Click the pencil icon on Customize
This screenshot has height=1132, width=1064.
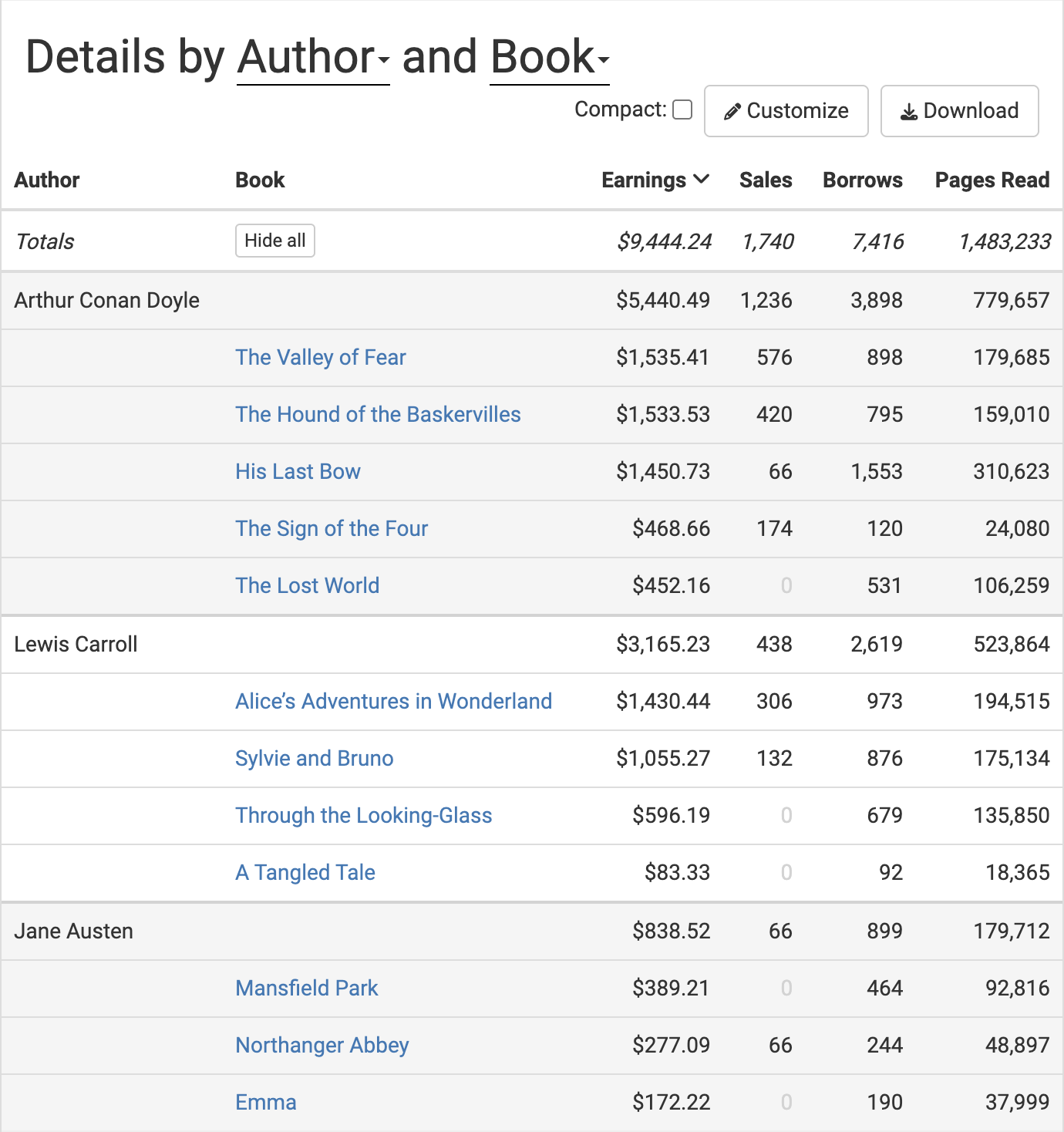click(732, 112)
